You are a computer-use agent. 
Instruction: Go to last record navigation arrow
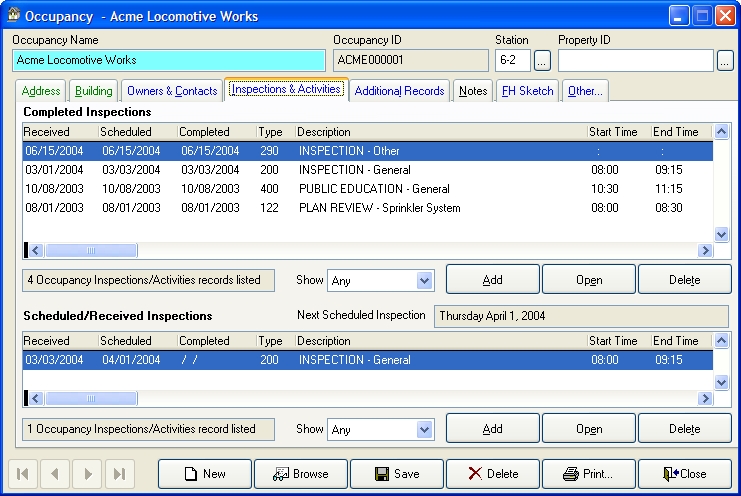pyautogui.click(x=120, y=474)
